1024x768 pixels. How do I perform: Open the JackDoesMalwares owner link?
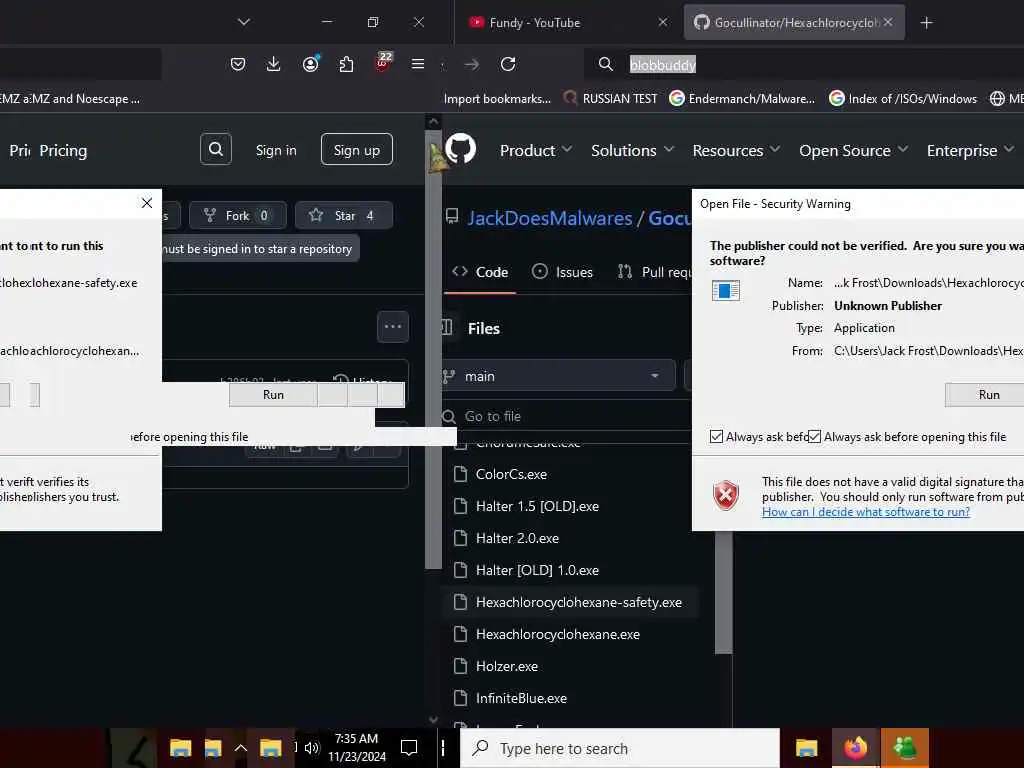[550, 218]
